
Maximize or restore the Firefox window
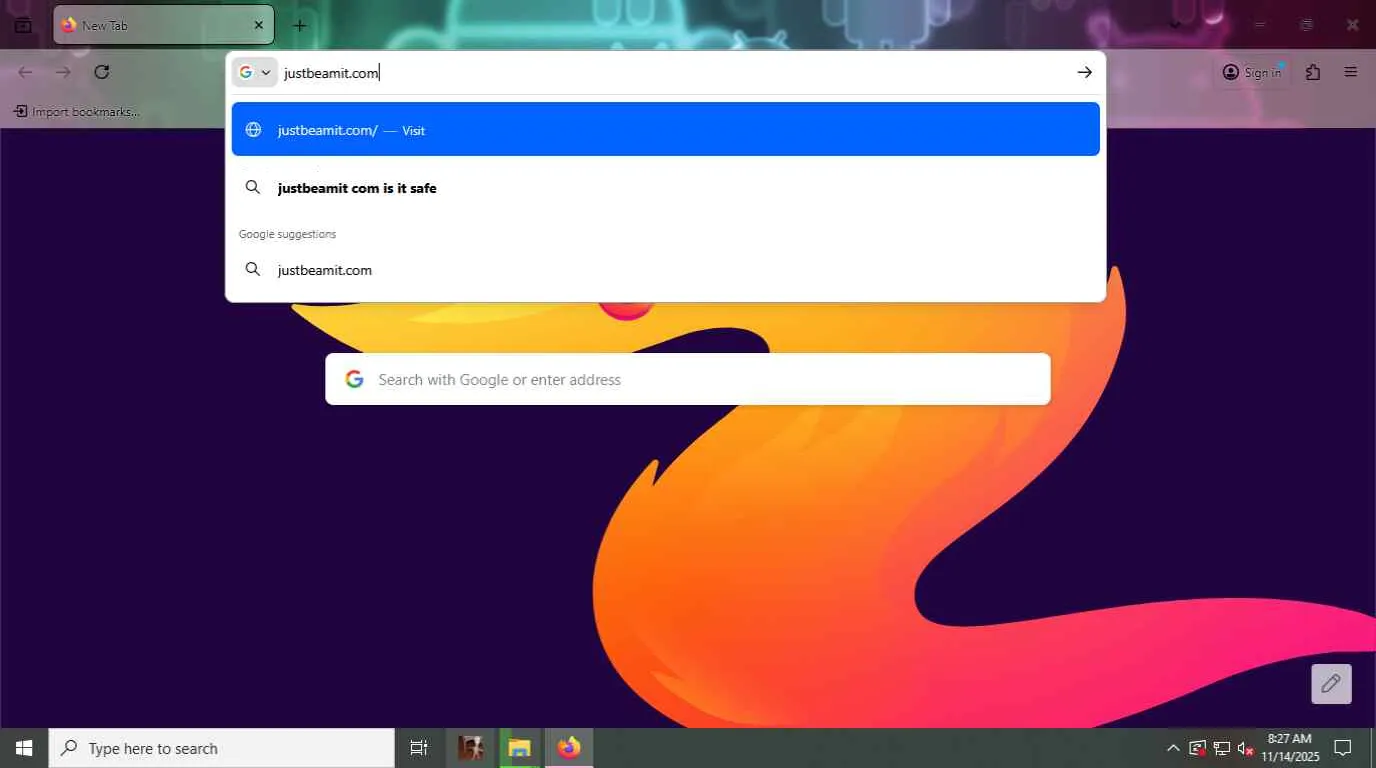[x=1306, y=25]
